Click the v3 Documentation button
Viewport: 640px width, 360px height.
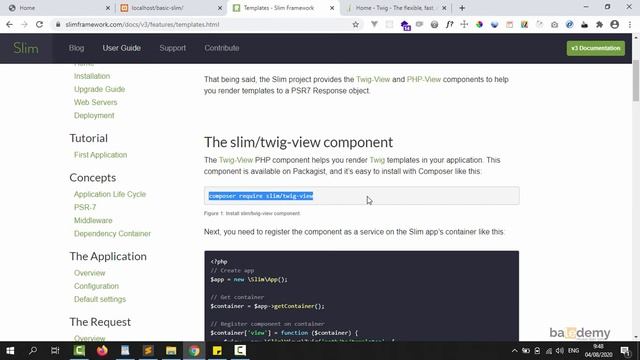pyautogui.click(x=596, y=48)
